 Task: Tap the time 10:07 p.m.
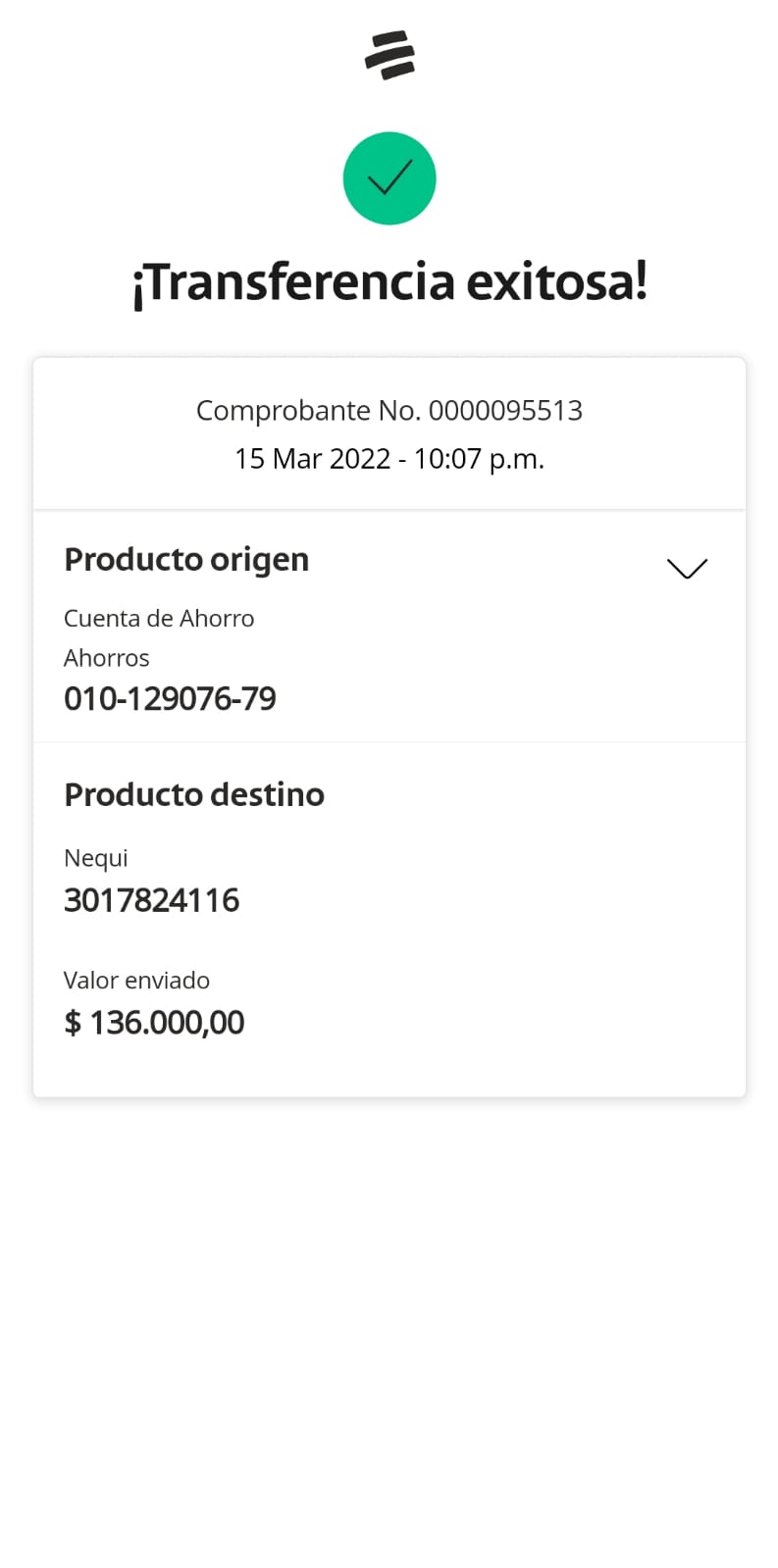click(x=479, y=459)
